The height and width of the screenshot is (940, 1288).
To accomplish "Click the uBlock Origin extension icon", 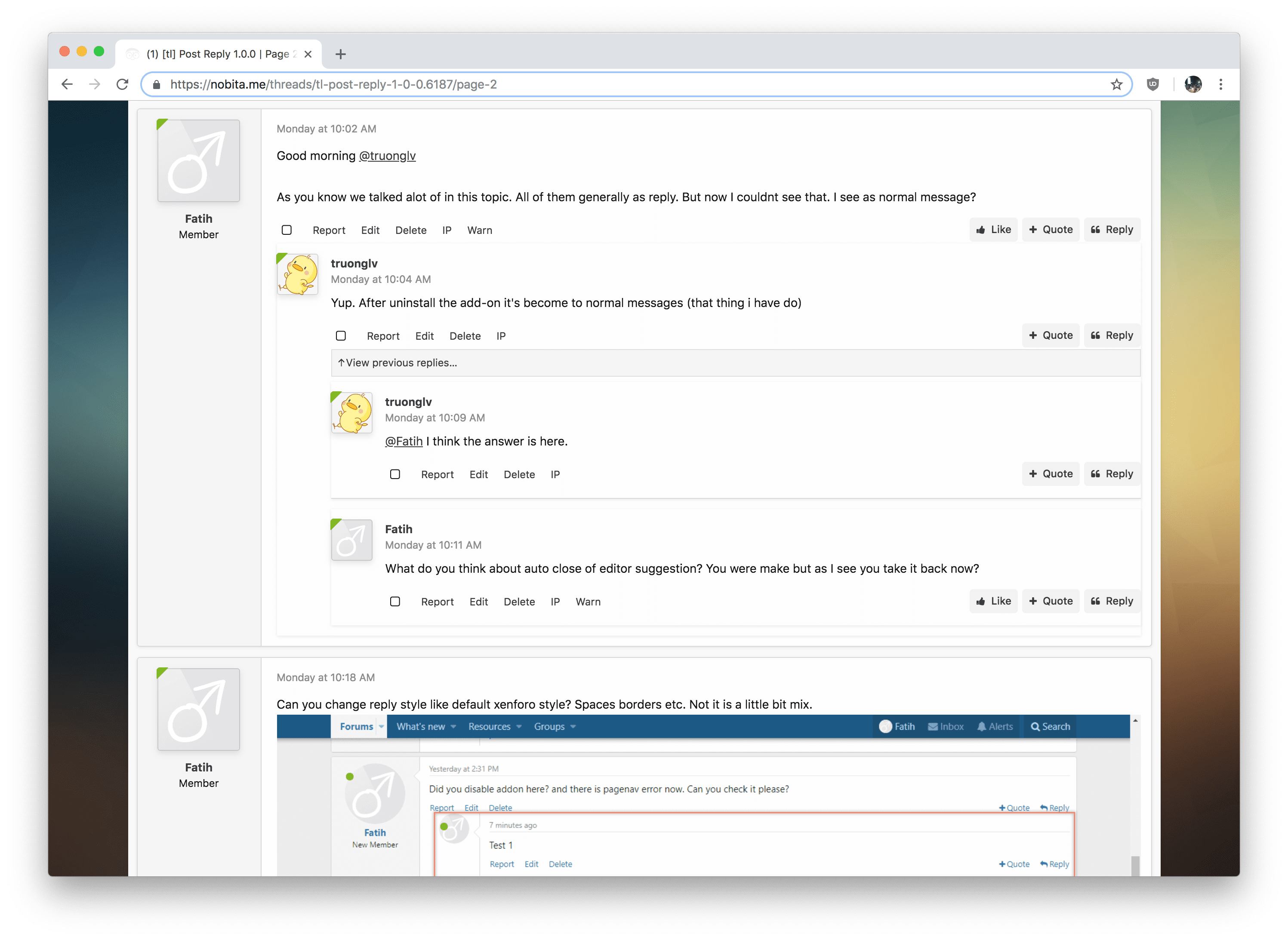I will point(1153,84).
